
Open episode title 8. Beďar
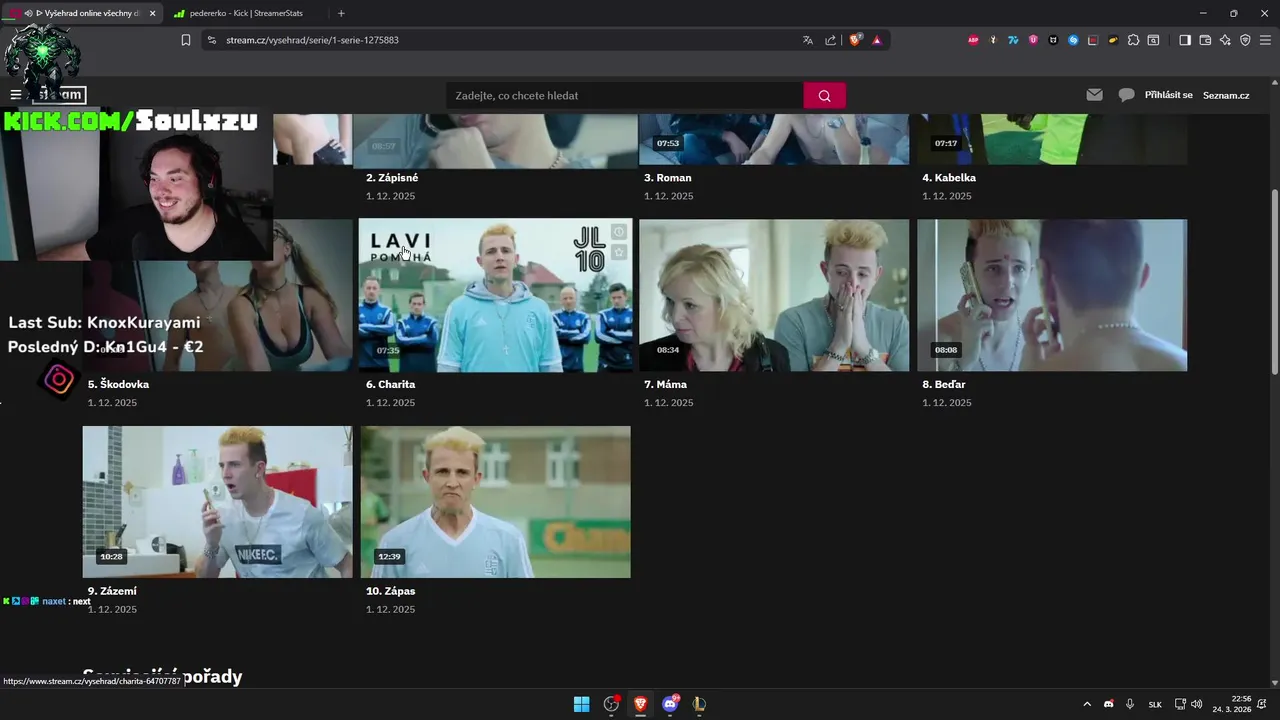click(x=943, y=384)
